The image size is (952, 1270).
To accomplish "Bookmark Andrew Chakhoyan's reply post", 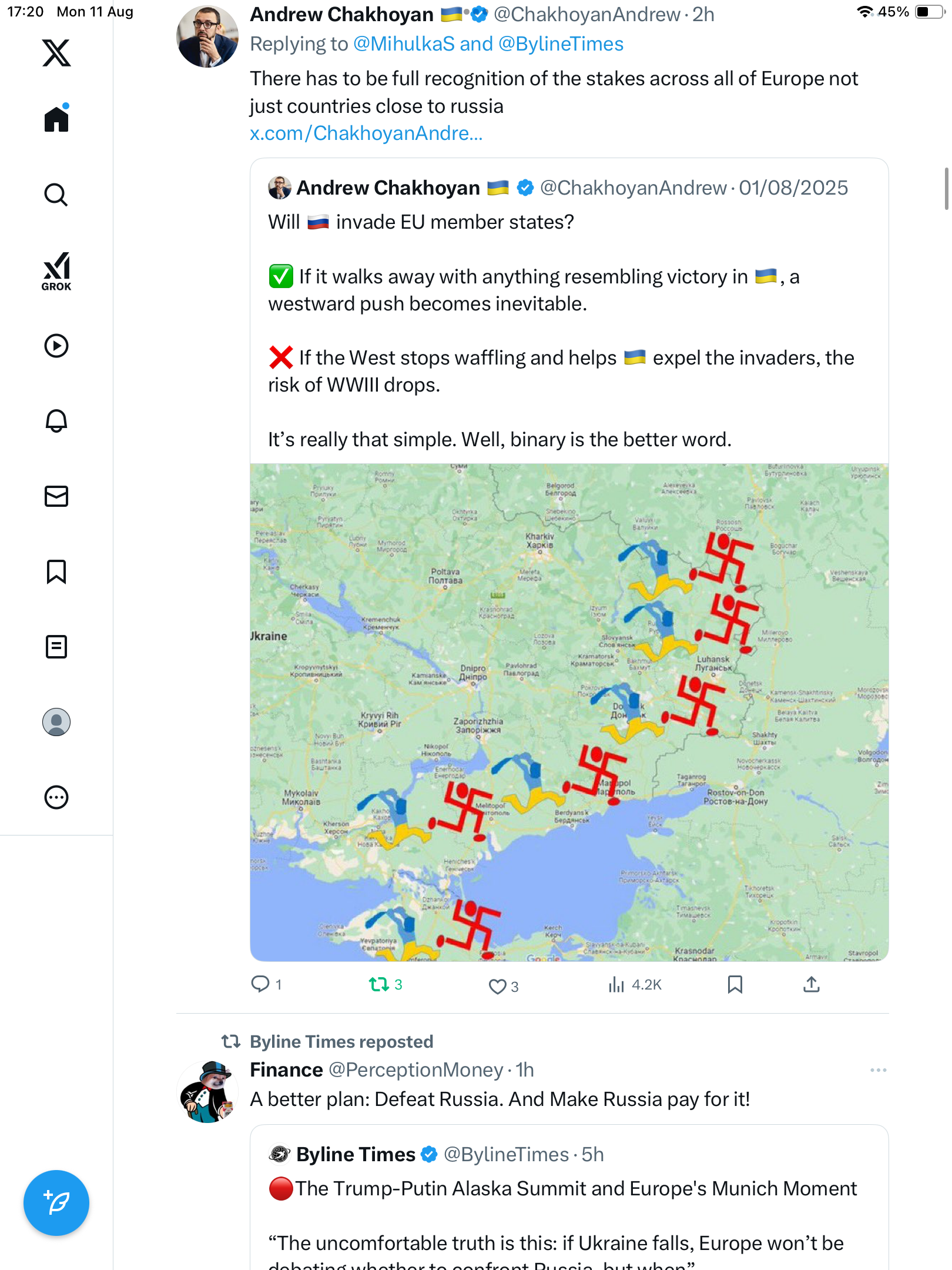I will [735, 984].
